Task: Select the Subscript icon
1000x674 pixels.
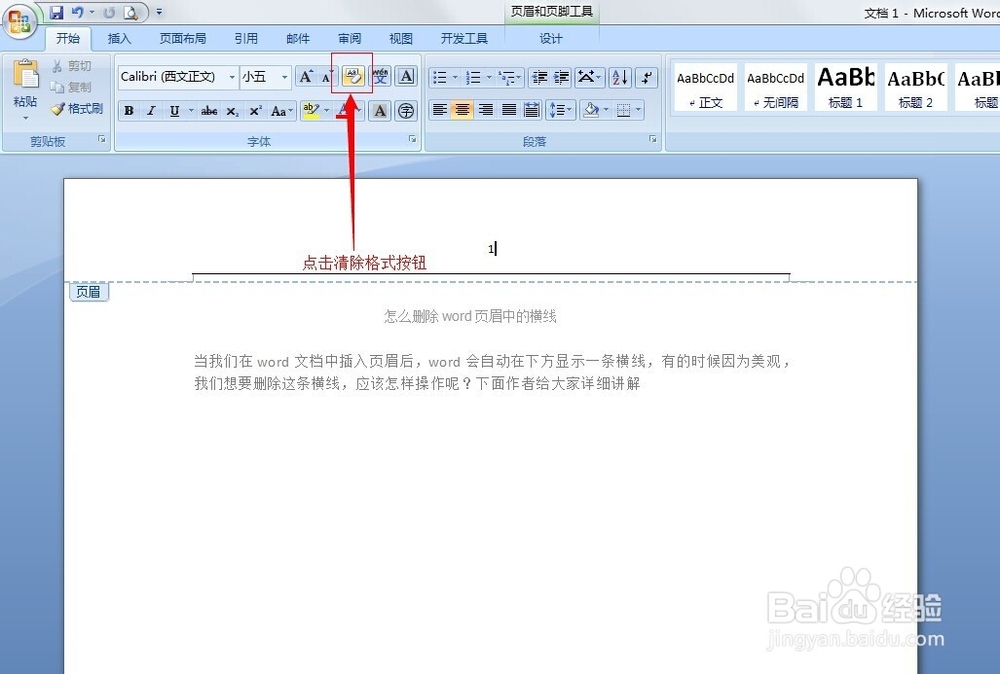Action: [x=231, y=110]
